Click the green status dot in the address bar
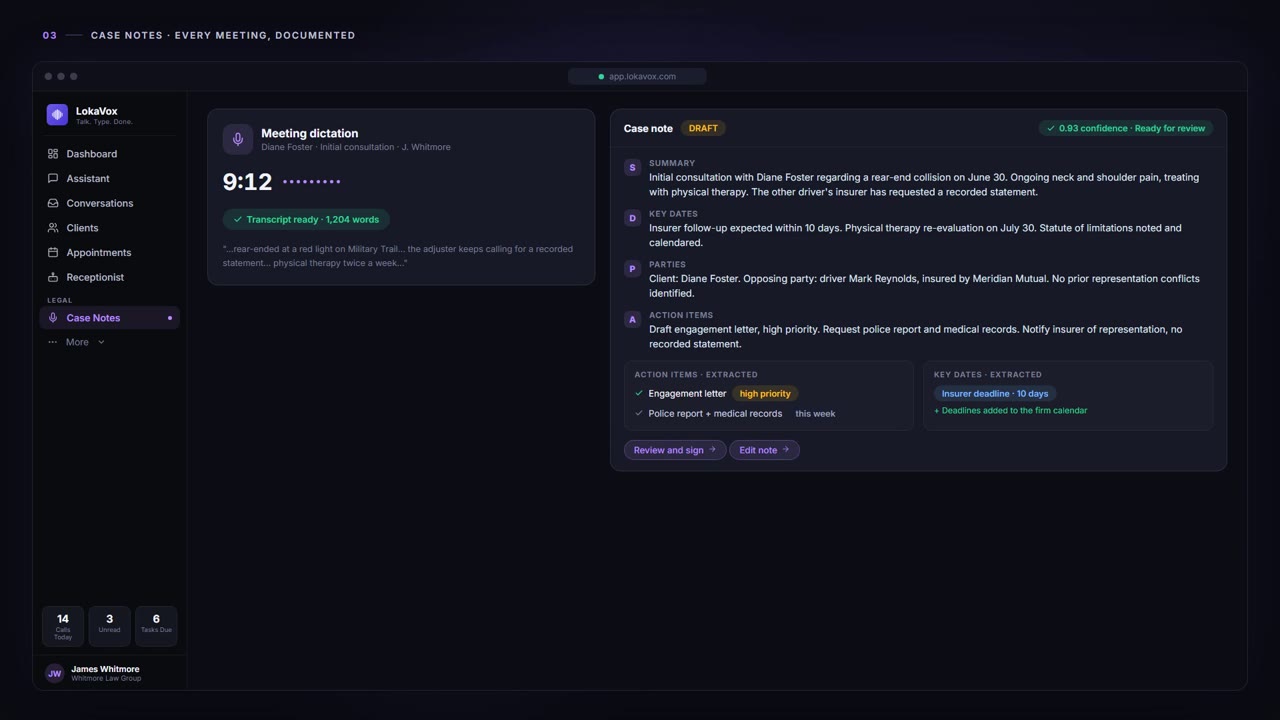 pyautogui.click(x=601, y=76)
